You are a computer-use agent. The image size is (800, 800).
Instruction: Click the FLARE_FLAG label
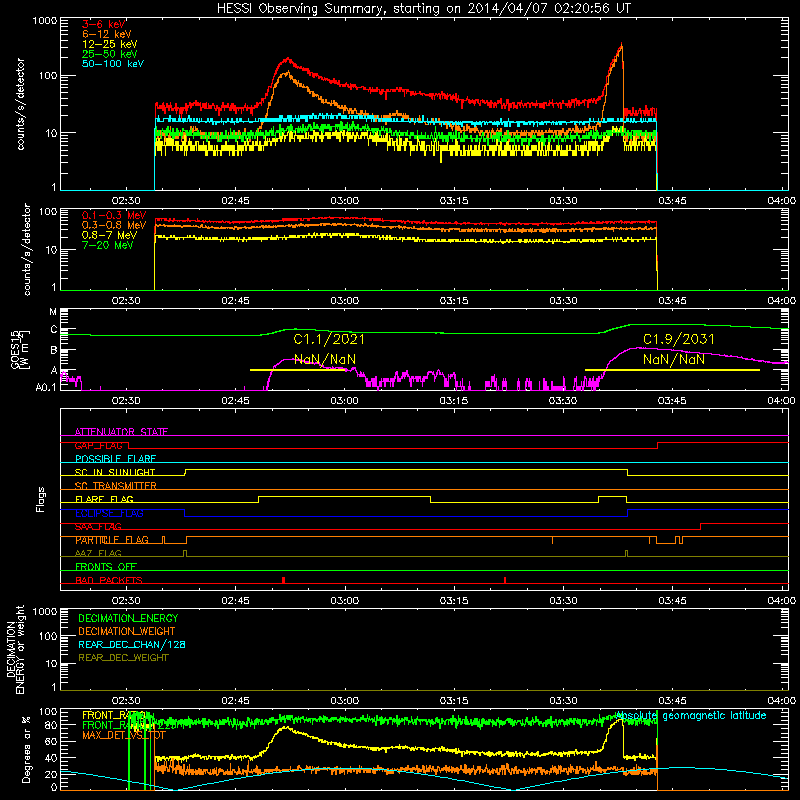(x=104, y=499)
